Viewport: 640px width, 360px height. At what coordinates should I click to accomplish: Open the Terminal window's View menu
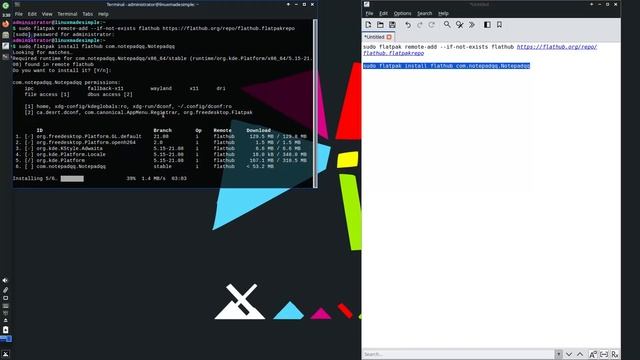pos(47,14)
